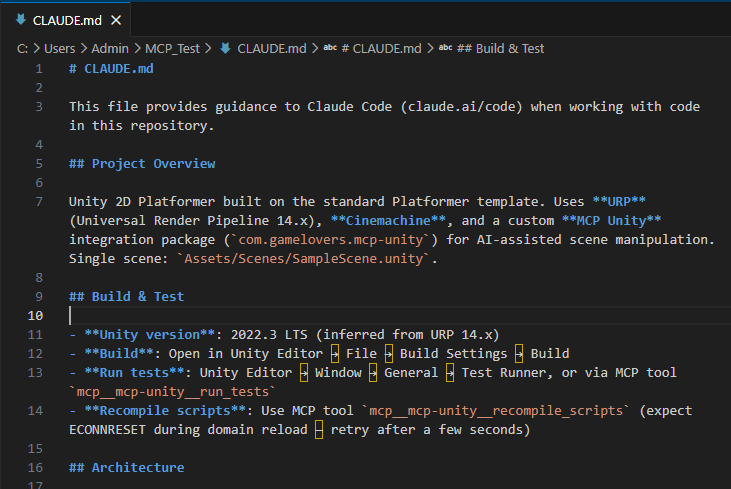The width and height of the screenshot is (731, 489).
Task: Close the CLAUDE.md tab
Action: click(116, 20)
